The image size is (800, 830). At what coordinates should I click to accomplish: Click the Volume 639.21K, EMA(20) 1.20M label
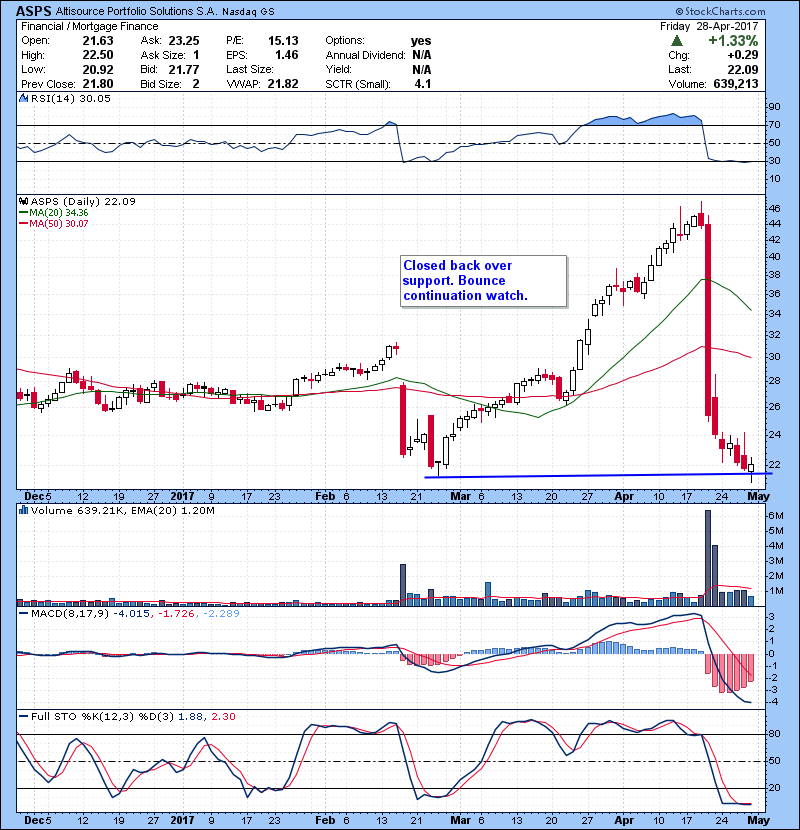point(123,511)
